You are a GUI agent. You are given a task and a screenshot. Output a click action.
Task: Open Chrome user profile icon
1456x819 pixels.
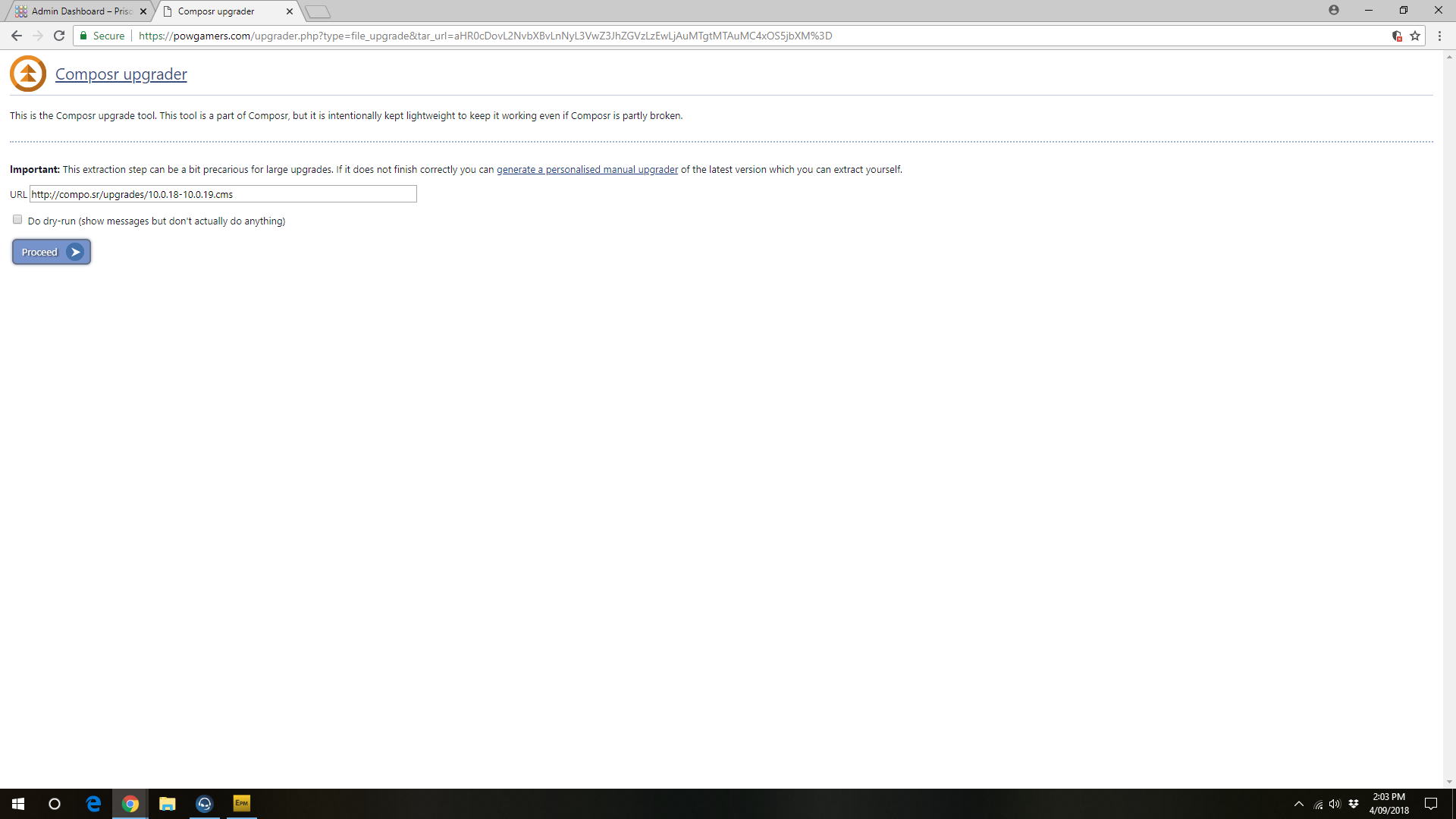pyautogui.click(x=1333, y=11)
